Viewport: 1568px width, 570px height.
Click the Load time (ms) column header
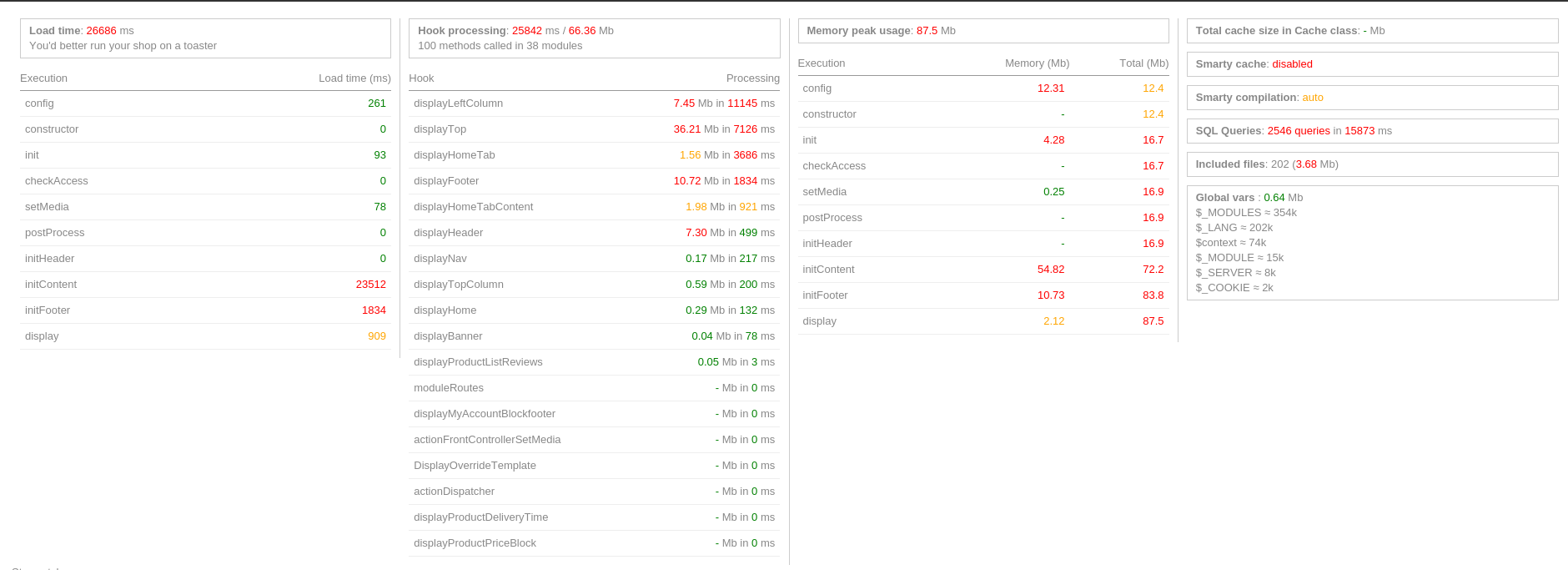click(x=354, y=78)
